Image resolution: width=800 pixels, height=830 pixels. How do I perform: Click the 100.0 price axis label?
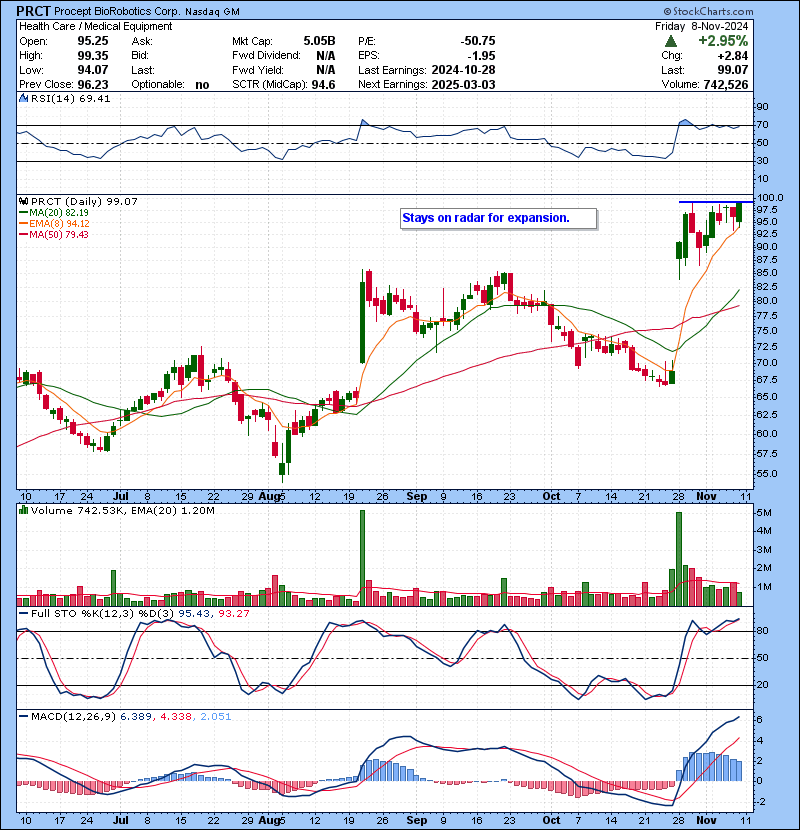(x=770, y=198)
